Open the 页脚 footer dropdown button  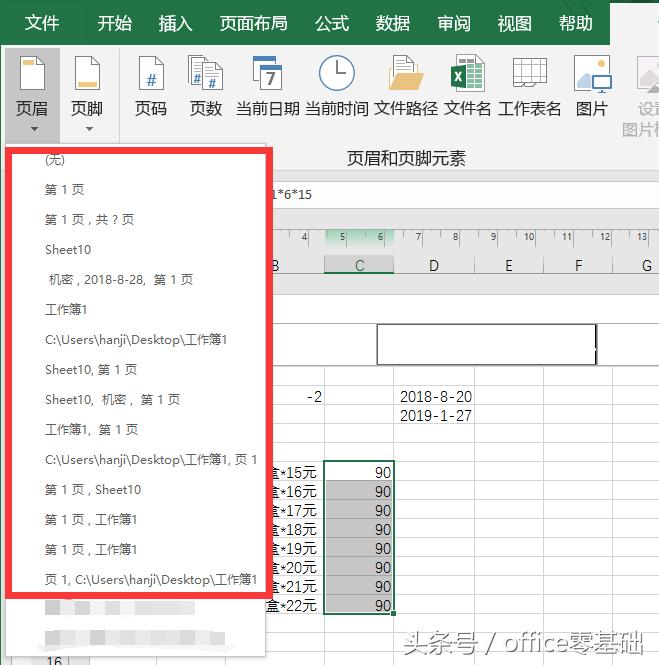[87, 95]
